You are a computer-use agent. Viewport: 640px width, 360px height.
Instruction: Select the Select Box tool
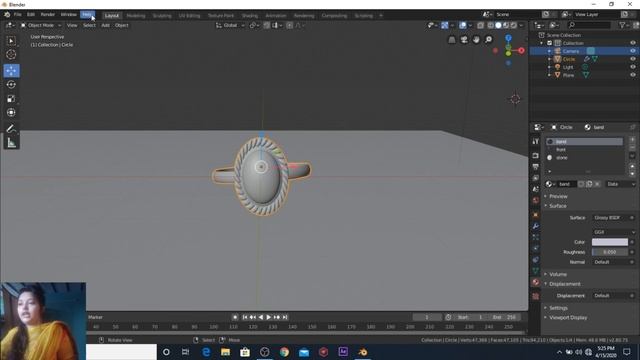(11, 40)
